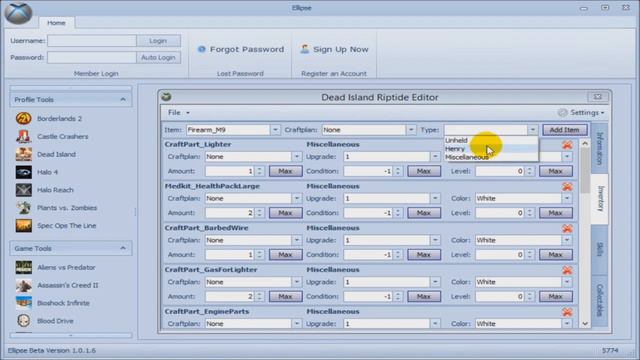Viewport: 640px width, 360px height.
Task: Delete the CraftPart_Lighter item
Action: 567,145
